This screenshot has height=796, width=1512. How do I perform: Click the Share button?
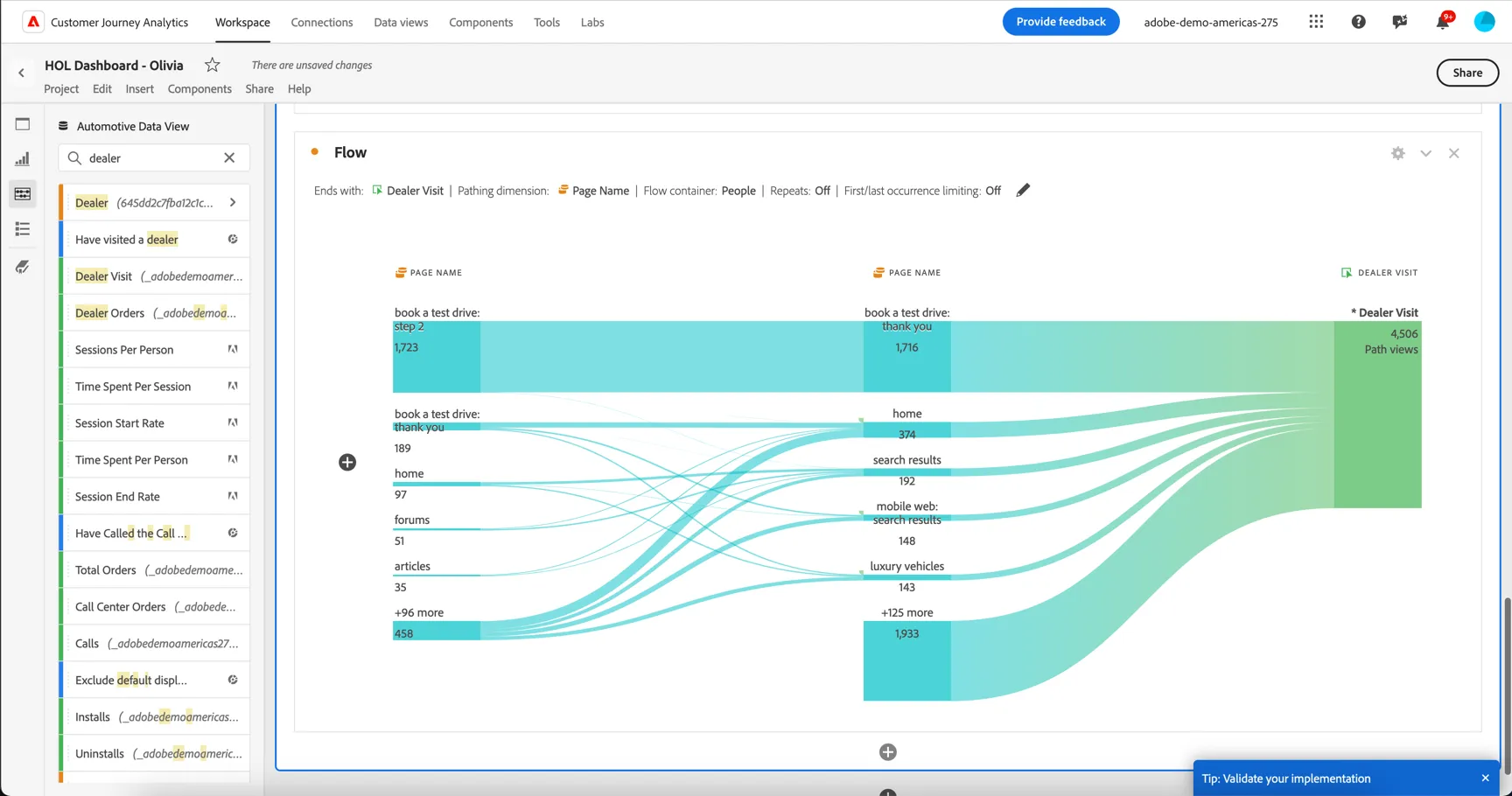click(1467, 73)
